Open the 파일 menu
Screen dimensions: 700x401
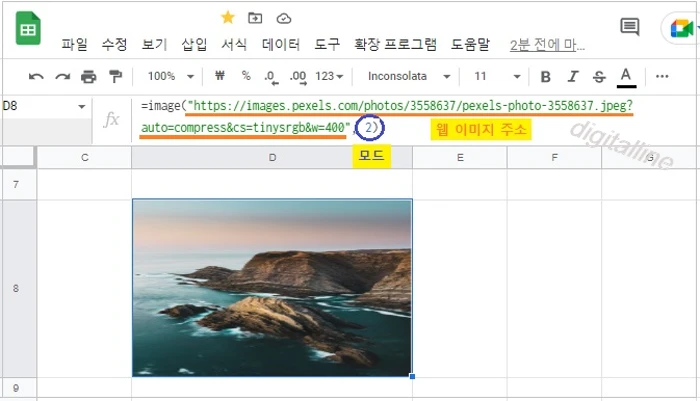(x=74, y=44)
